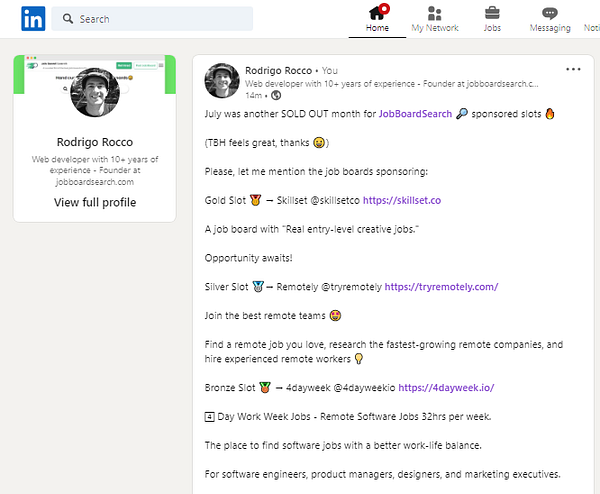The height and width of the screenshot is (494, 600).
Task: Open the profile photo in sidebar card
Action: pyautogui.click(x=95, y=92)
